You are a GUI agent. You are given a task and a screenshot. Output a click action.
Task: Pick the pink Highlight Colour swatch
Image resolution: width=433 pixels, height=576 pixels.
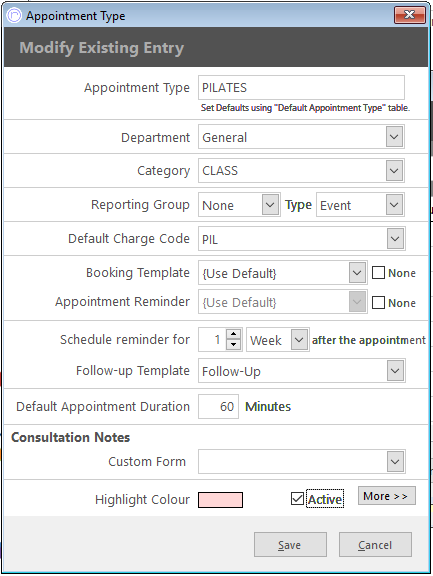pyautogui.click(x=220, y=500)
